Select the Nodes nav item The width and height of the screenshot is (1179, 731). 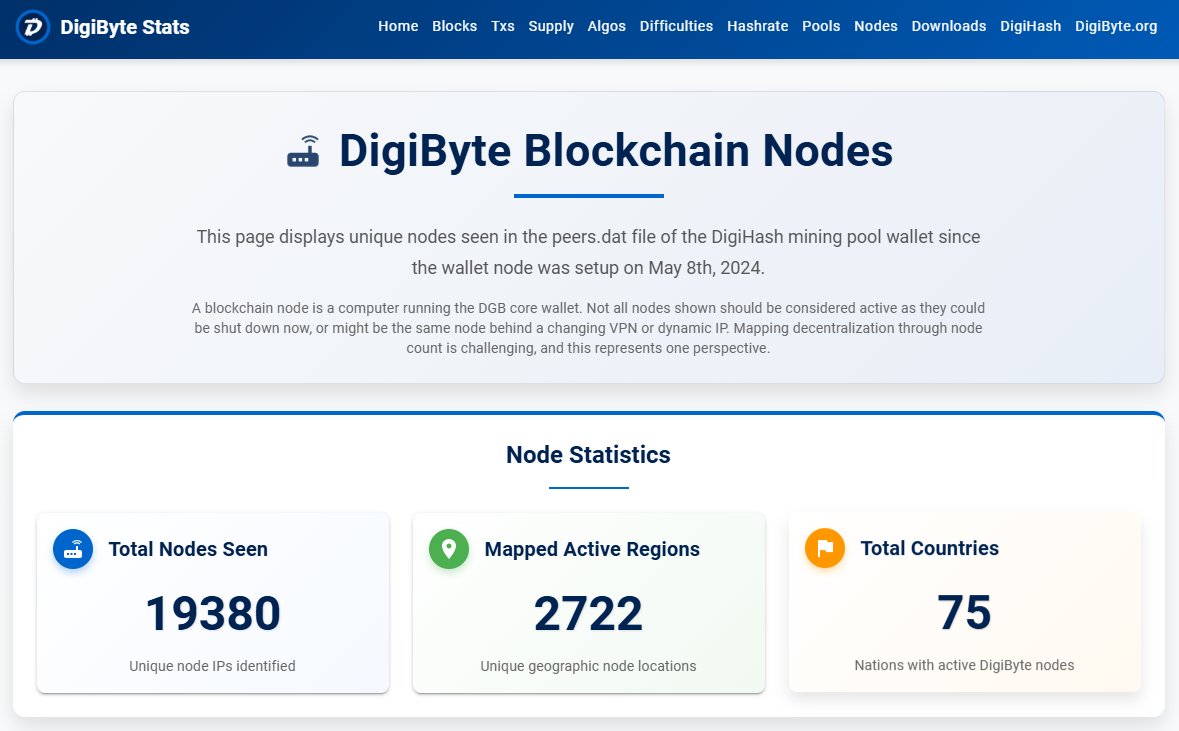[875, 26]
